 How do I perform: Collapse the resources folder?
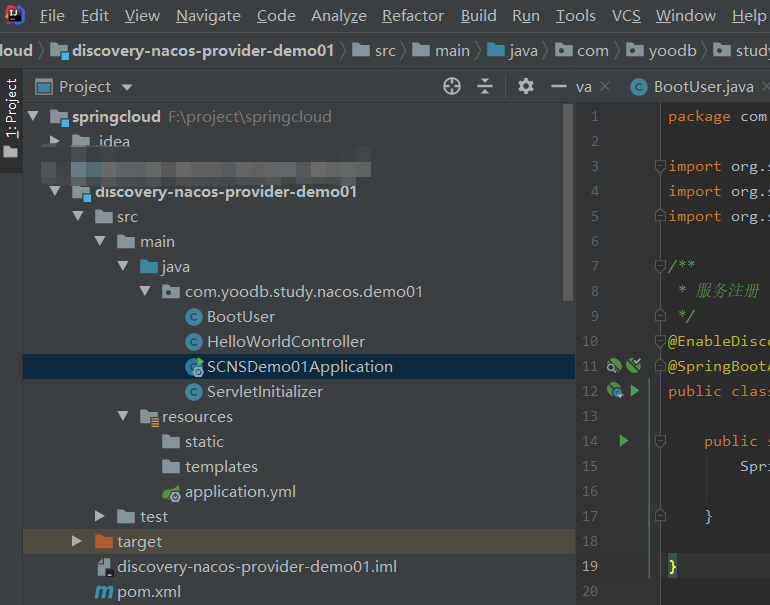click(123, 416)
